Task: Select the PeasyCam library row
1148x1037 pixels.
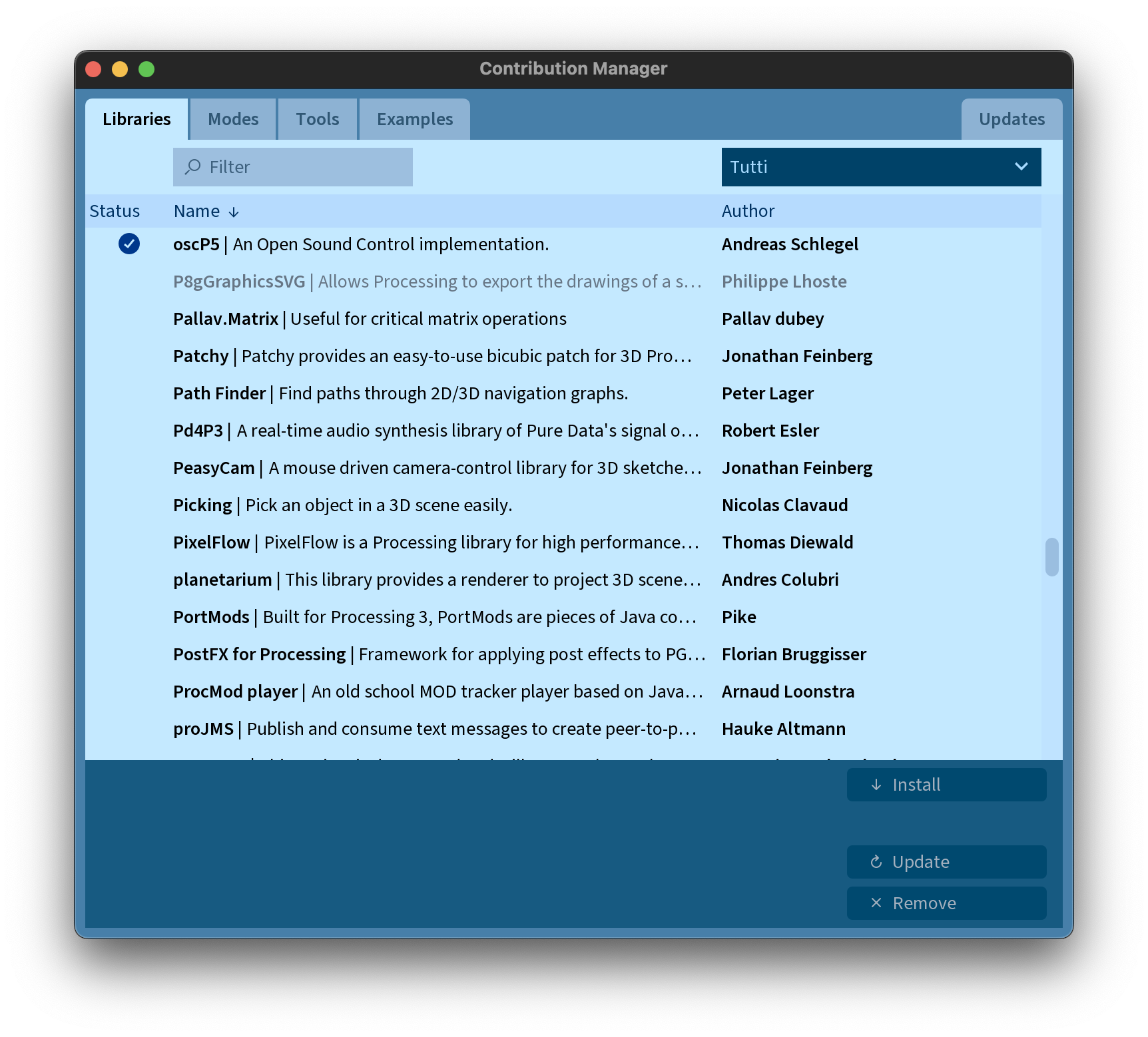Action: pos(563,468)
